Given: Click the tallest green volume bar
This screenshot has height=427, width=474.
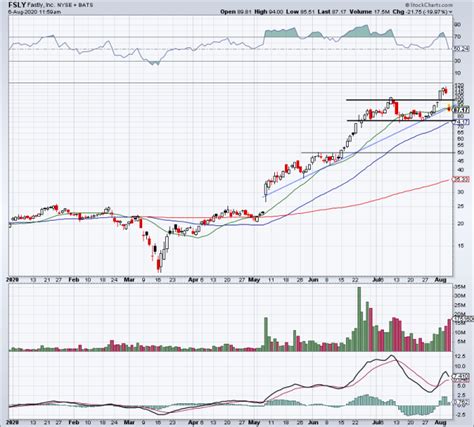Looking at the screenshot, I should point(359,319).
